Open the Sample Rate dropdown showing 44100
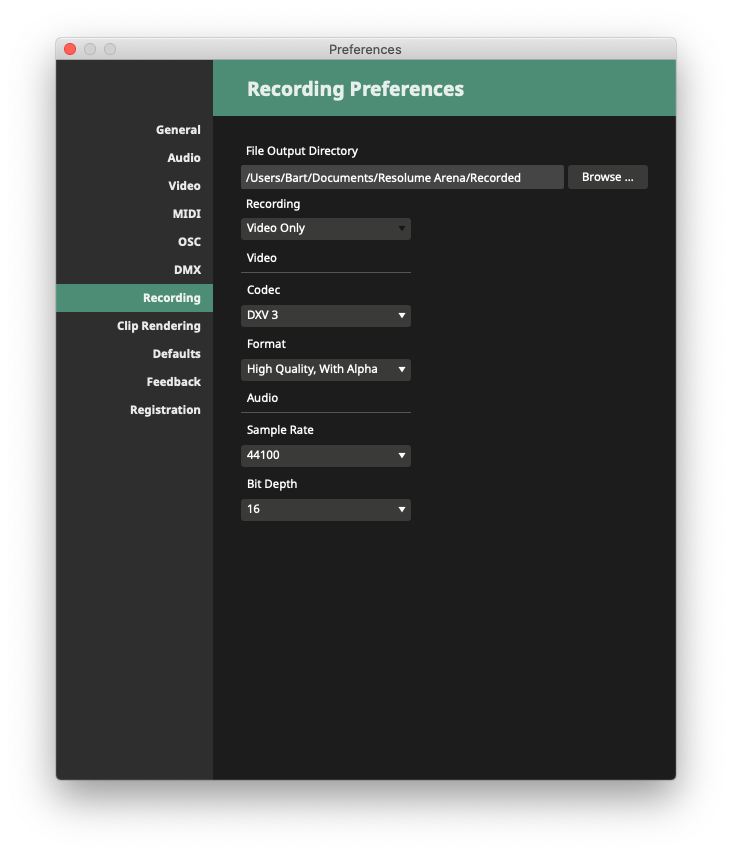This screenshot has width=732, height=854. coord(326,456)
